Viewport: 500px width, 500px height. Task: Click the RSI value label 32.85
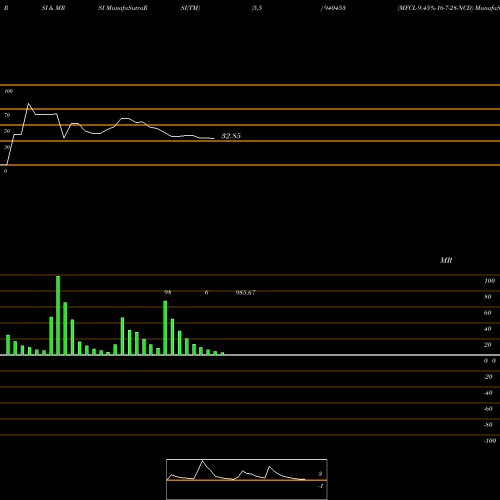click(x=231, y=136)
